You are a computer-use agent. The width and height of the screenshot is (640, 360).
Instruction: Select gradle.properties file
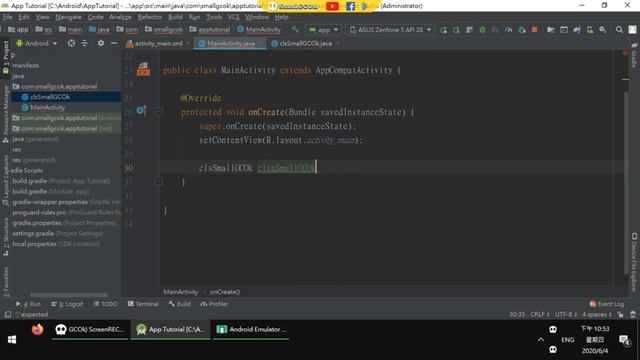click(x=64, y=223)
